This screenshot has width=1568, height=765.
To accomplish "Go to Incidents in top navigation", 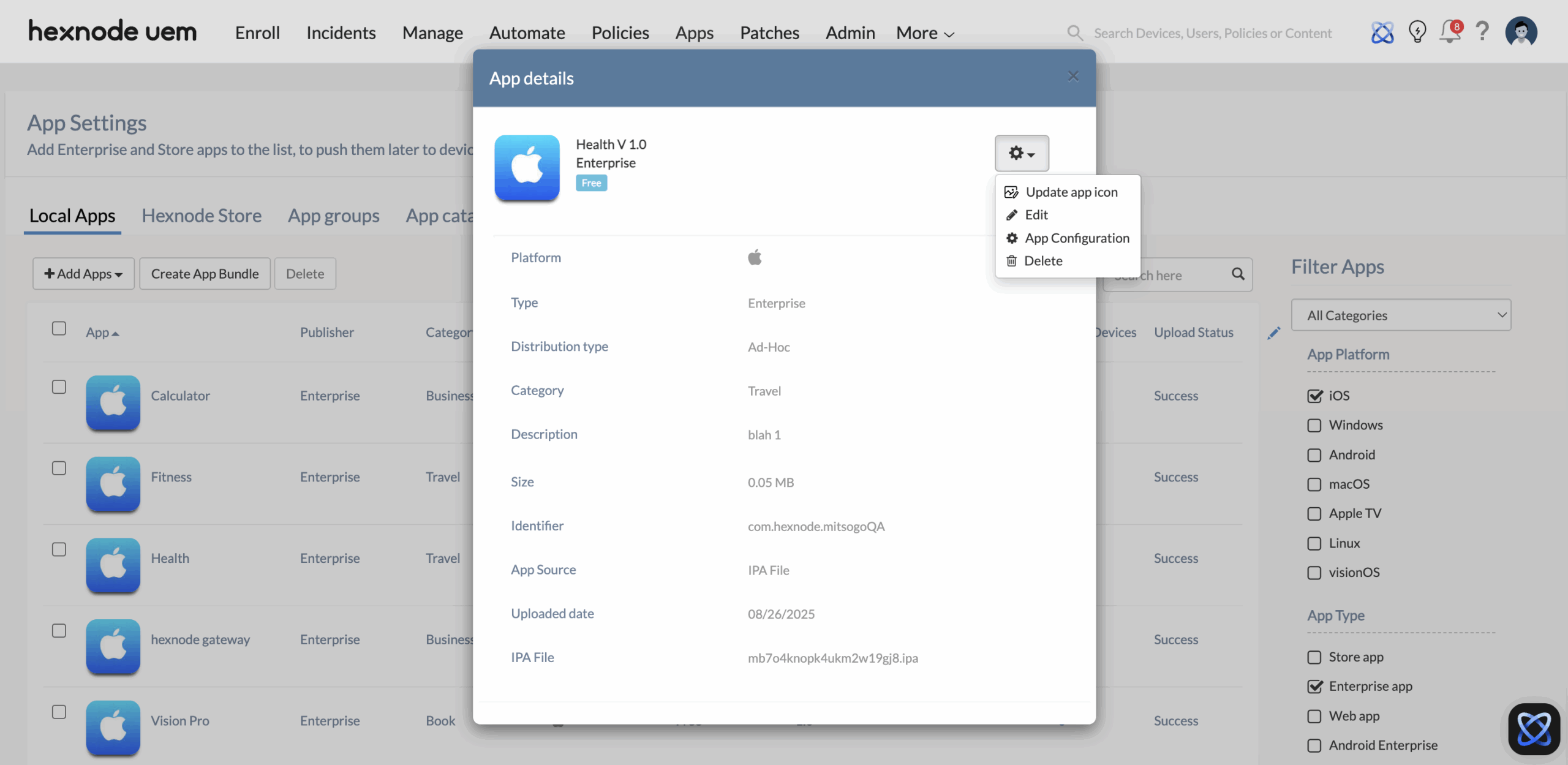I will point(341,32).
